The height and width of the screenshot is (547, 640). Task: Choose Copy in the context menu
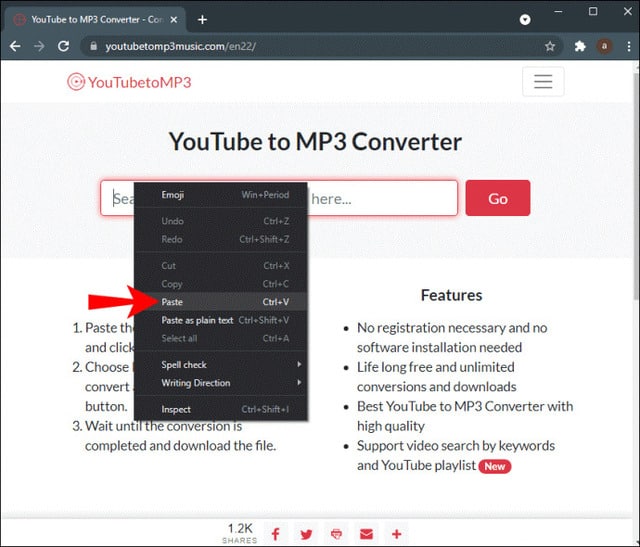(221, 284)
